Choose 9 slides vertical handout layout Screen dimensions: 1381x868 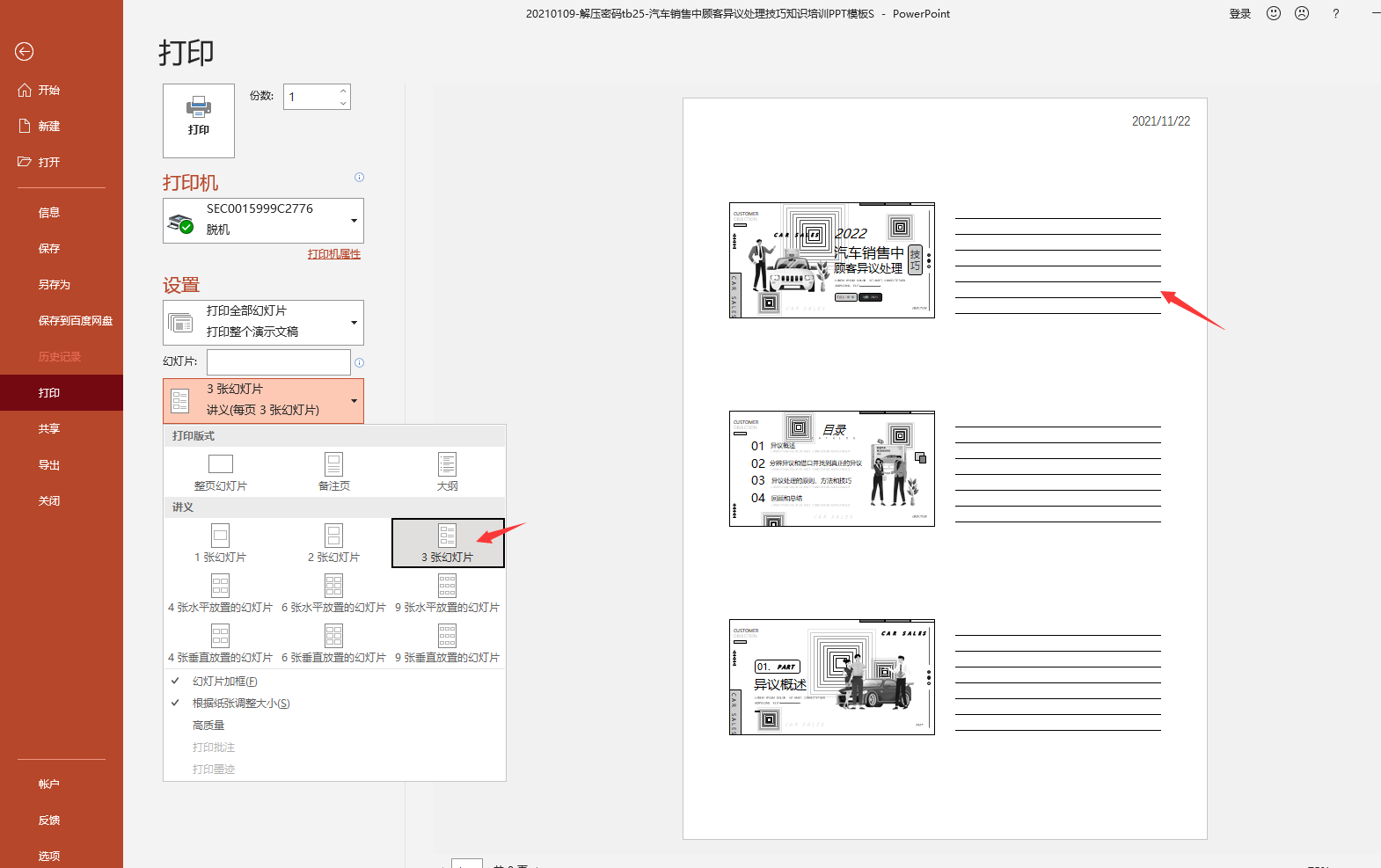(x=448, y=644)
